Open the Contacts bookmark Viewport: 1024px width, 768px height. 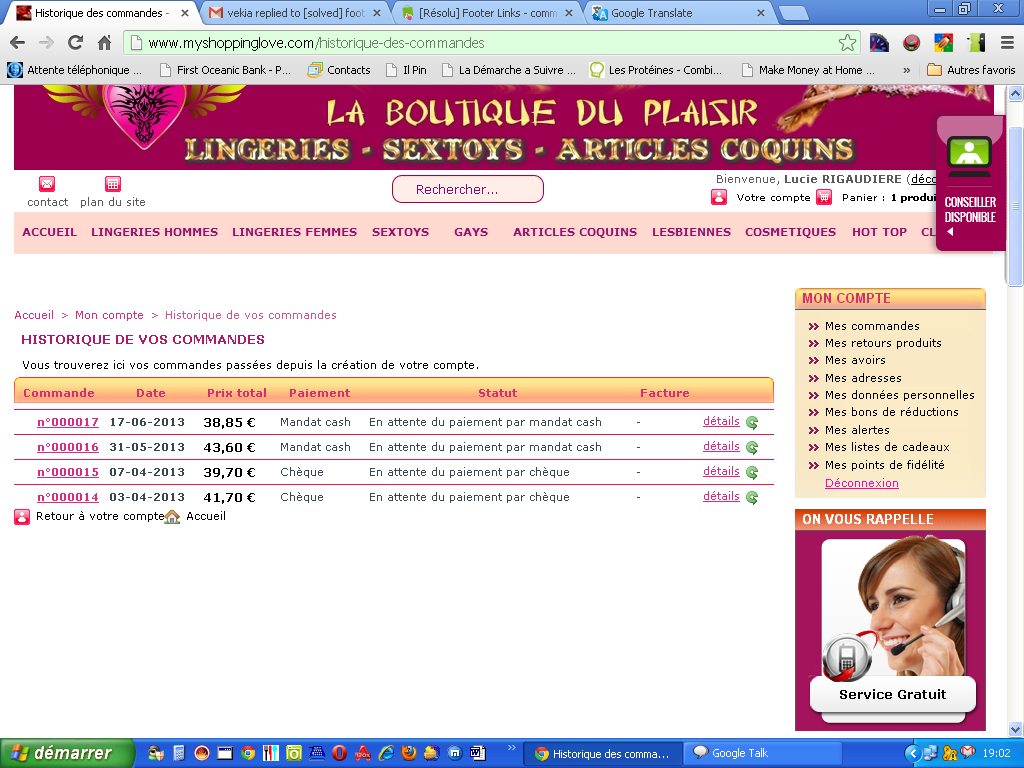(339, 70)
